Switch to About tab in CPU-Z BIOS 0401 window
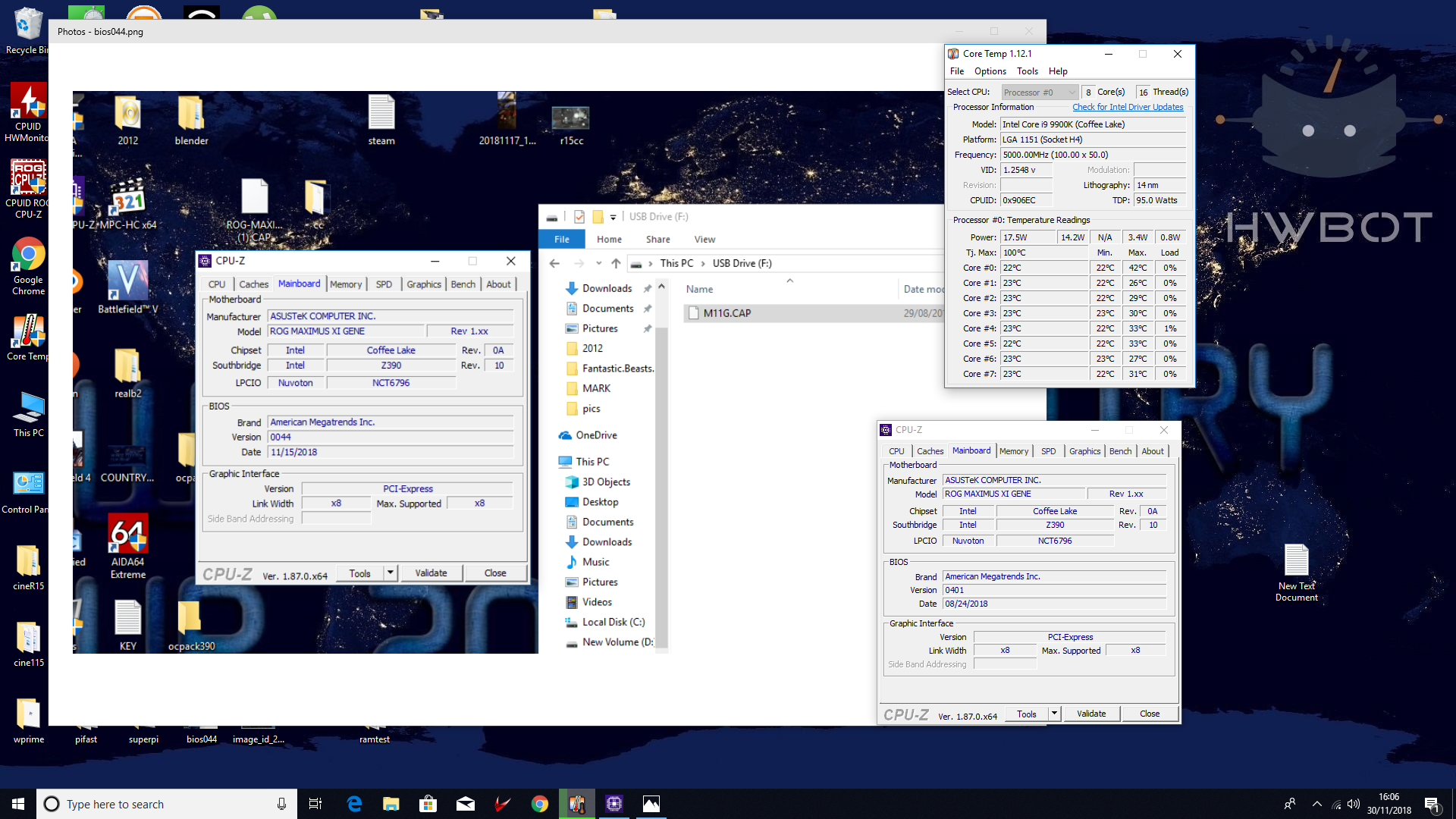 point(1153,451)
